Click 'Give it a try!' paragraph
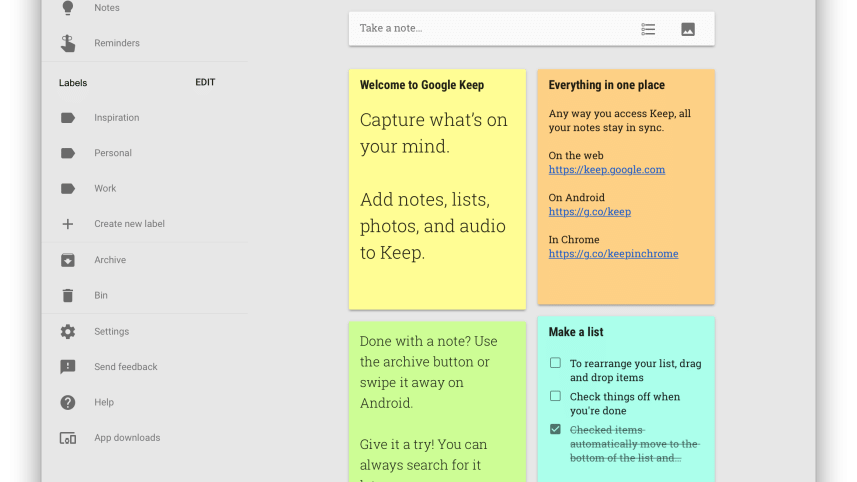The width and height of the screenshot is (857, 482). pyautogui.click(x=423, y=459)
